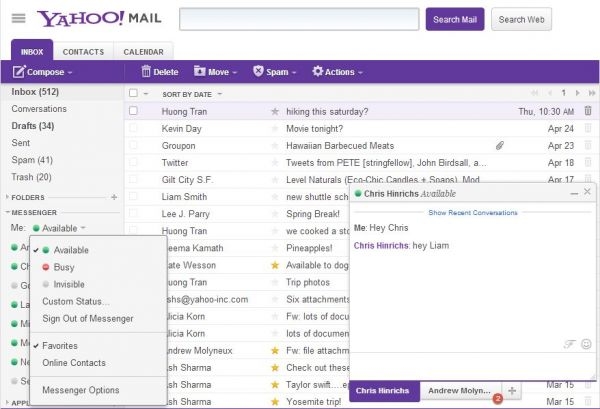This screenshot has width=600, height=409.
Task: Expand the Folders section
Action: [x=7, y=197]
